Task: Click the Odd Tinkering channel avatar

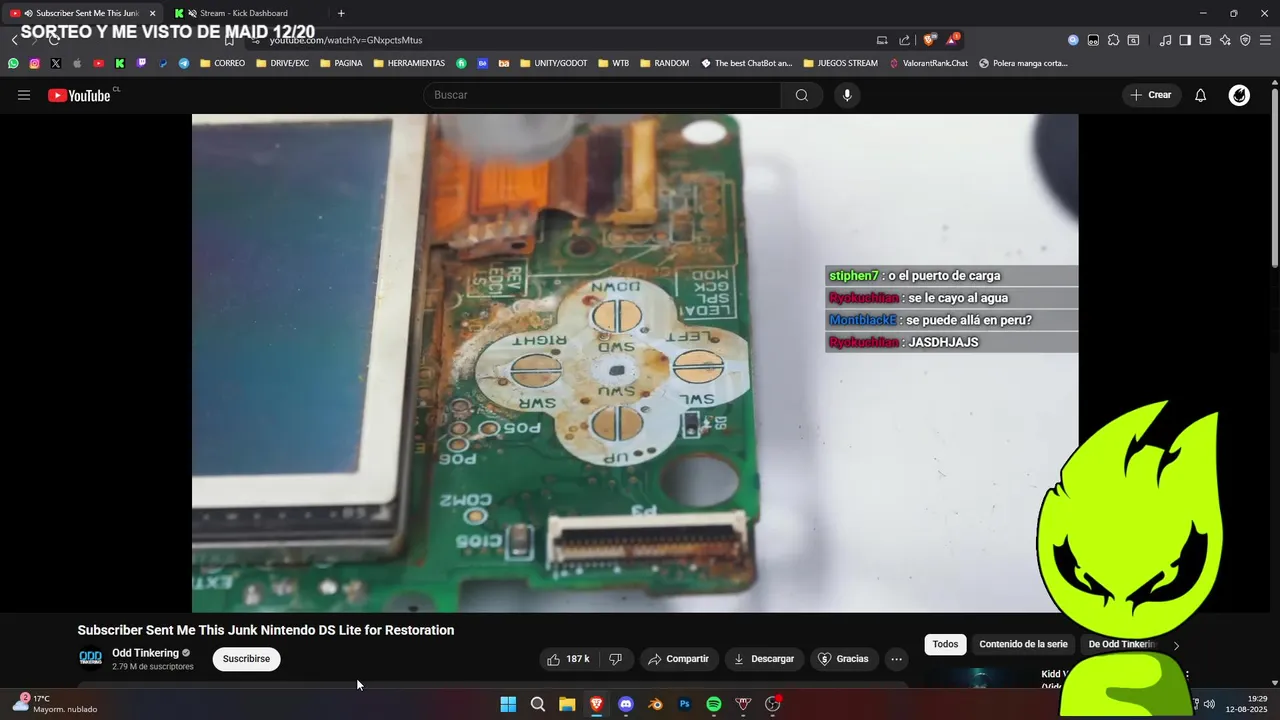Action: (x=90, y=658)
